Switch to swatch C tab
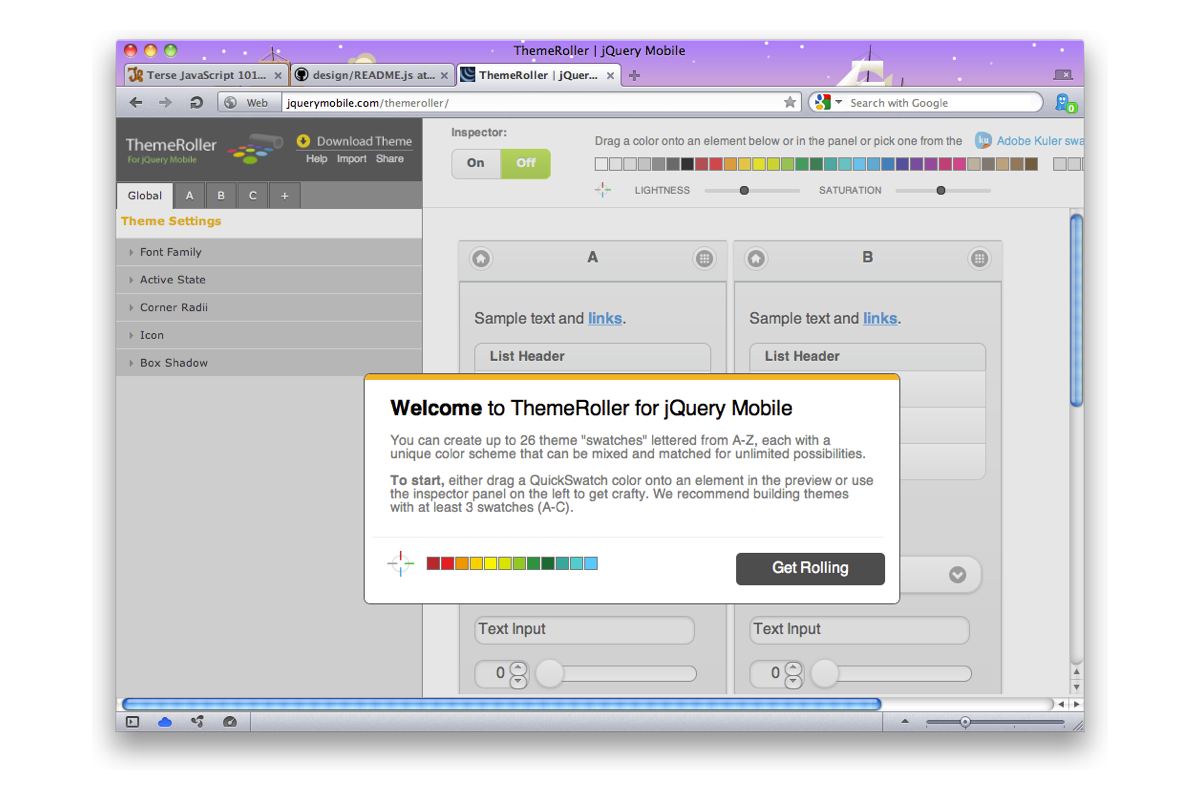This screenshot has width=1200, height=800. [253, 196]
